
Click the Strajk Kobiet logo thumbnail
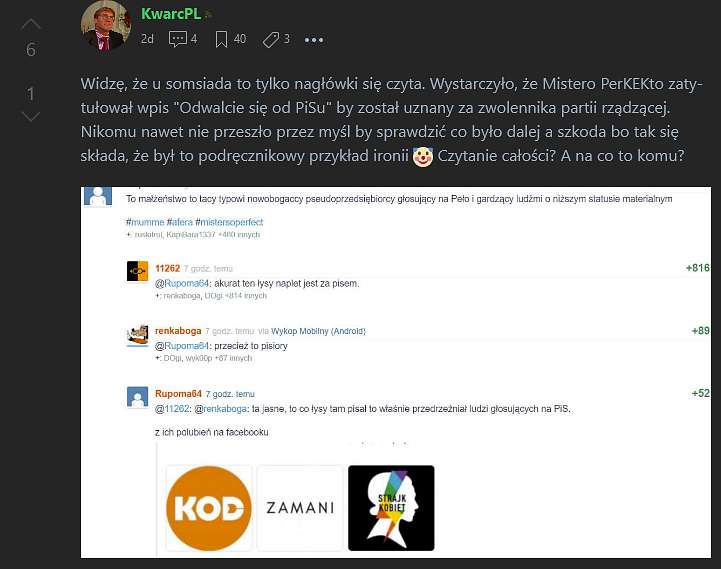(x=391, y=508)
